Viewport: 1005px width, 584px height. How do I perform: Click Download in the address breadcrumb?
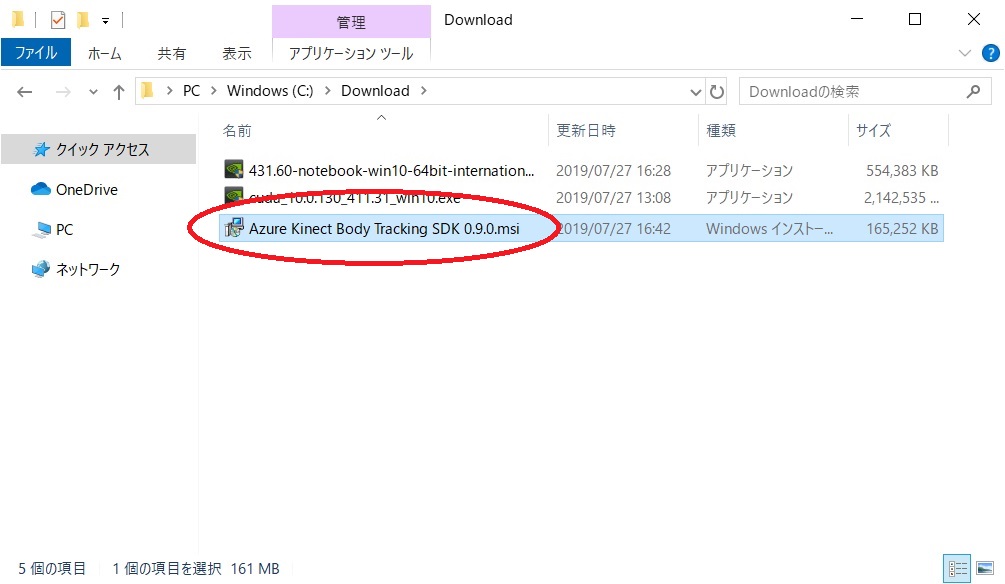point(375,91)
